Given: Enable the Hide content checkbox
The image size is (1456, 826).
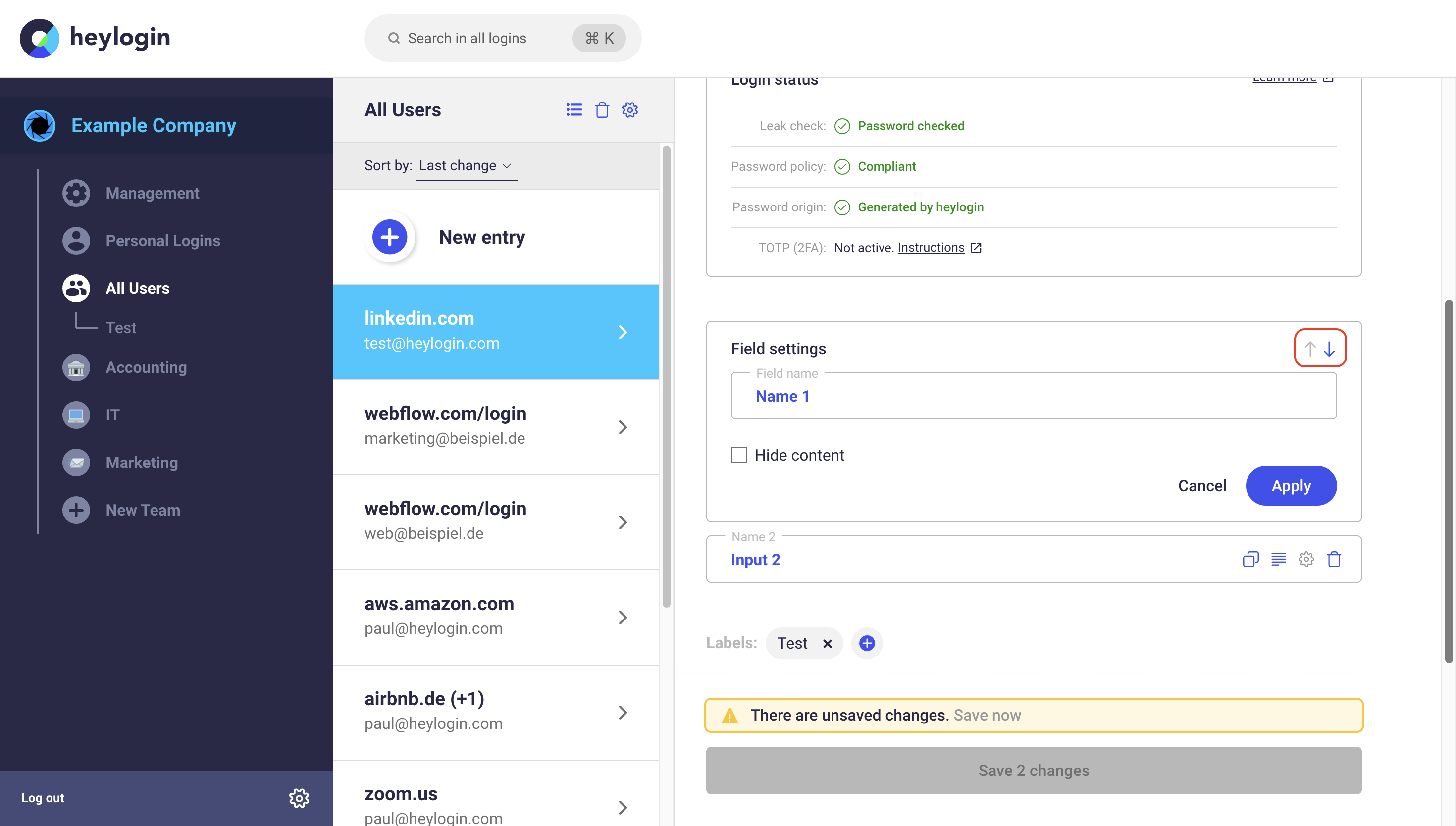Looking at the screenshot, I should [738, 455].
